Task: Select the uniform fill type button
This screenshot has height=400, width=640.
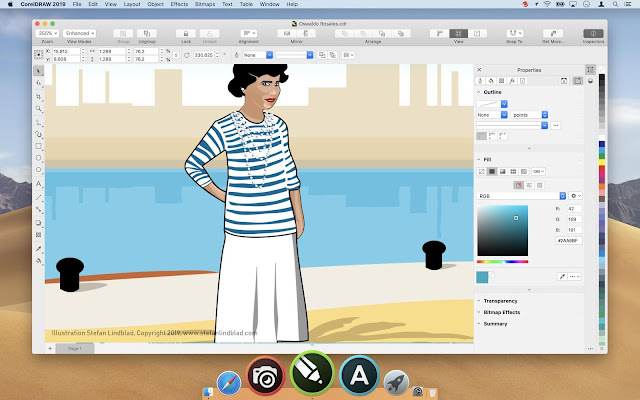Action: (492, 172)
